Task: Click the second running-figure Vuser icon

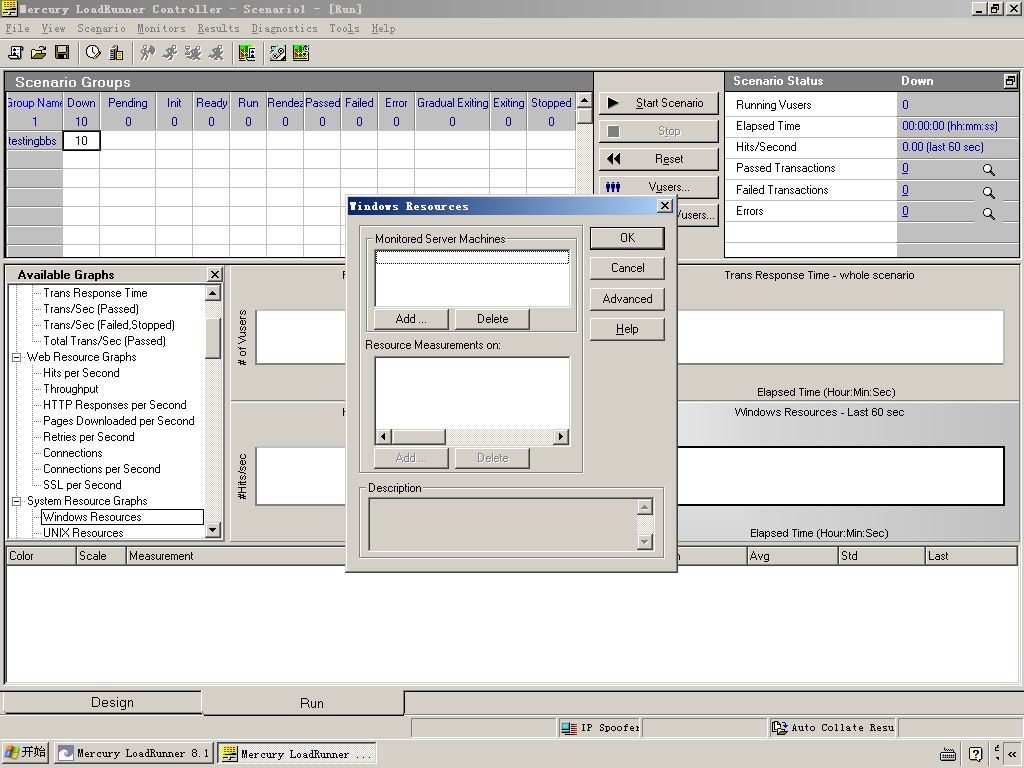Action: coord(170,53)
